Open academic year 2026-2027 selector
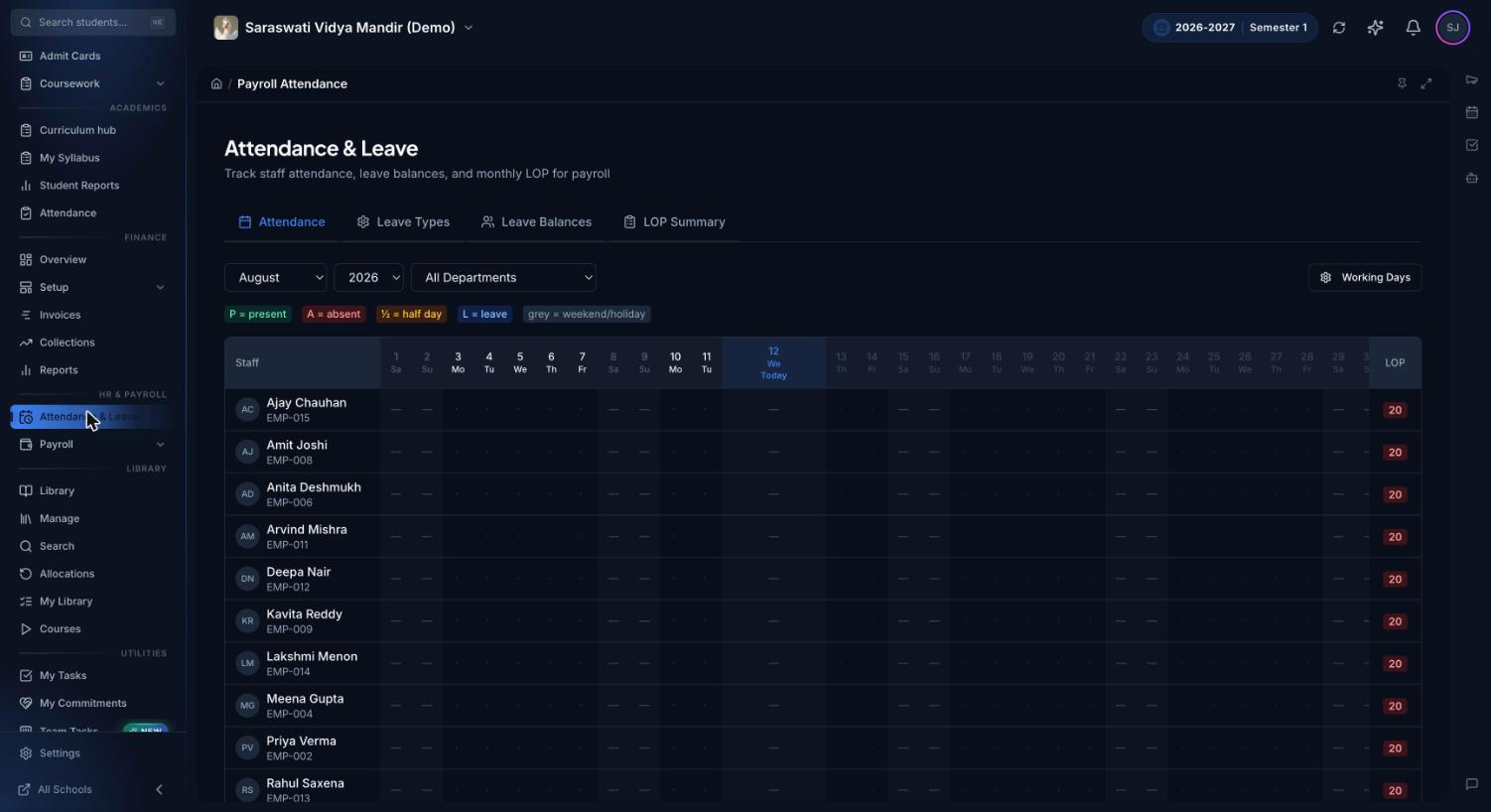Screen dimensions: 1491x812 (1229, 28)
